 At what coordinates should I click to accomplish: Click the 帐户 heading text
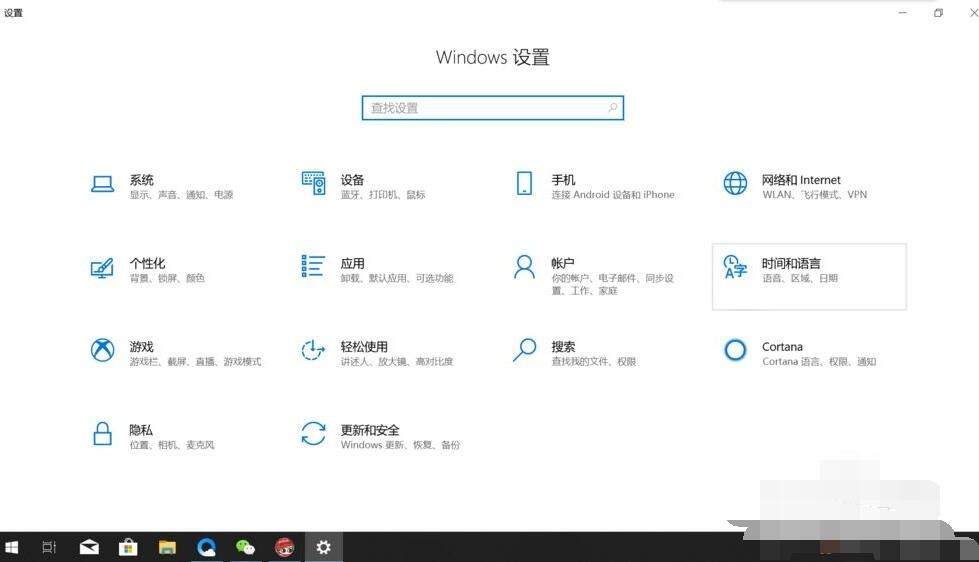[563, 264]
